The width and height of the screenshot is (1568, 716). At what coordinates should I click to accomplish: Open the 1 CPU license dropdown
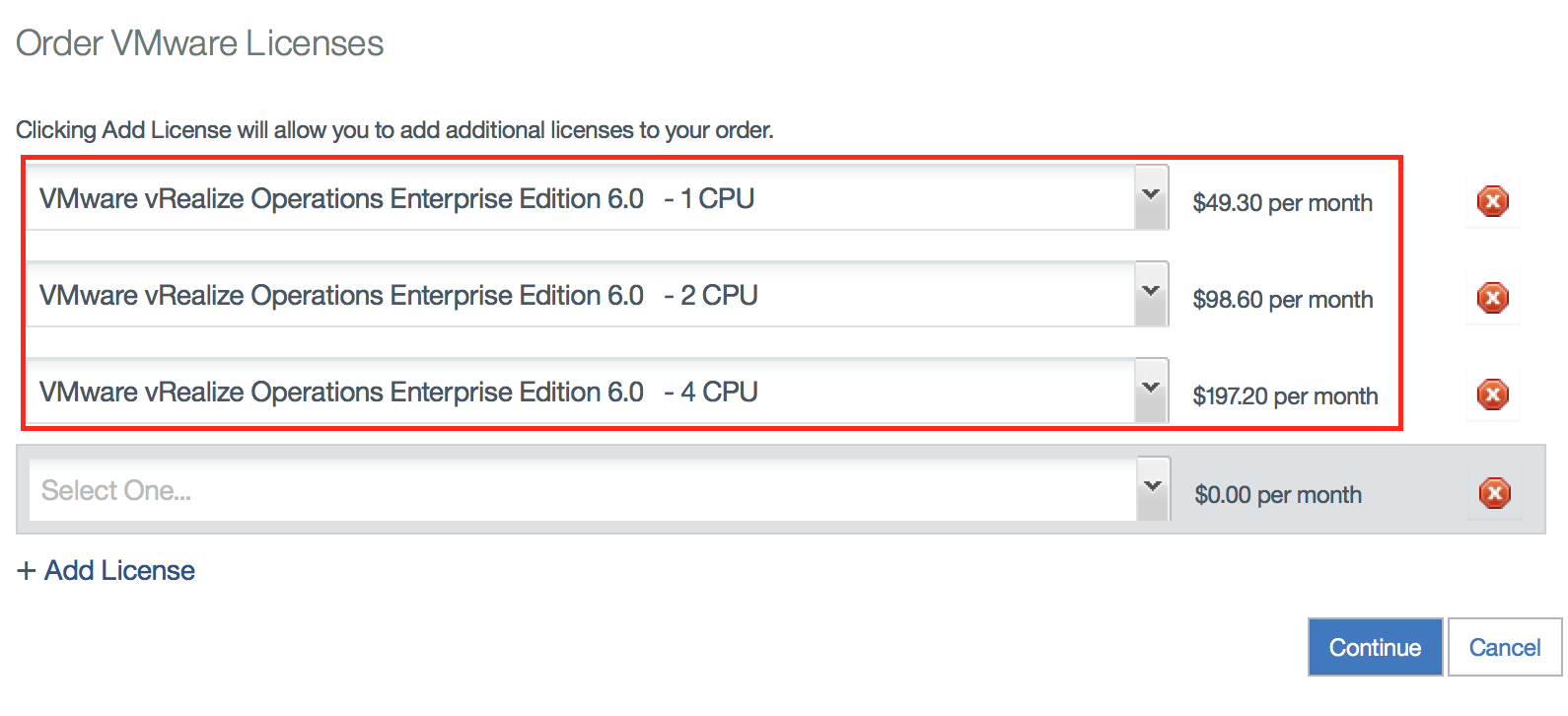click(x=1150, y=196)
